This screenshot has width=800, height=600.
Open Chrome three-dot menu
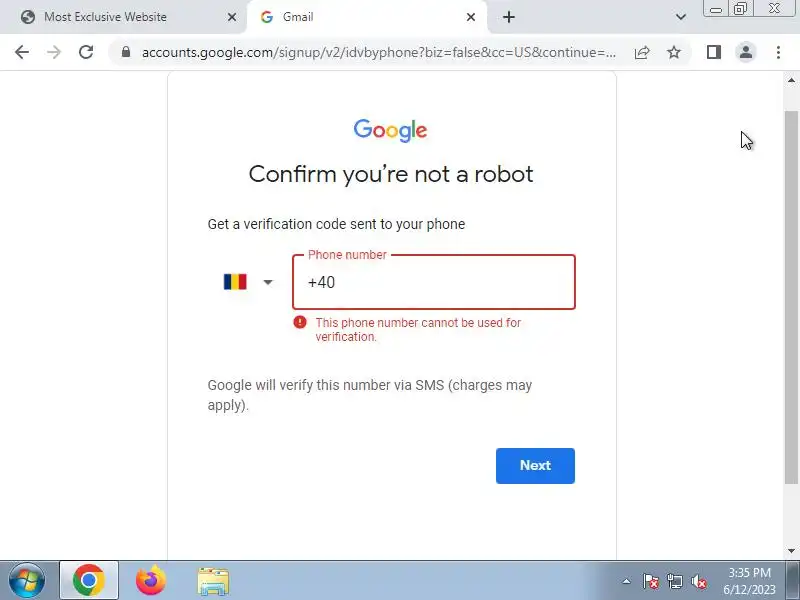[778, 52]
